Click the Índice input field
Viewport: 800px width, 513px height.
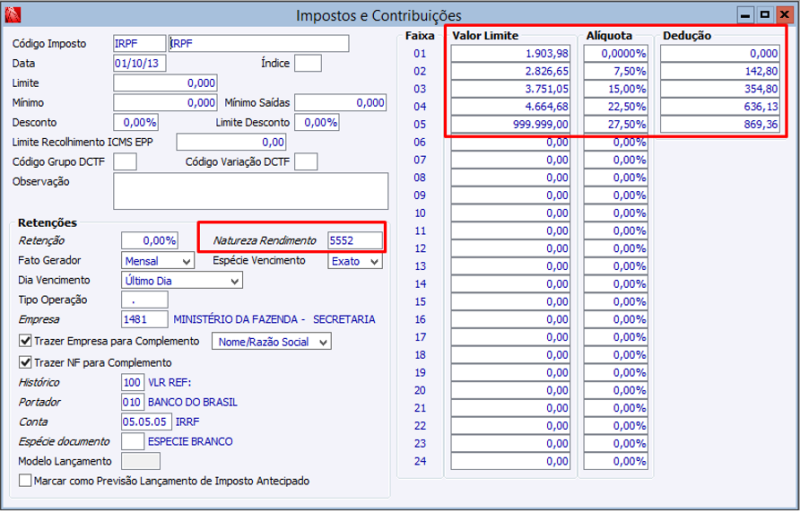click(308, 63)
